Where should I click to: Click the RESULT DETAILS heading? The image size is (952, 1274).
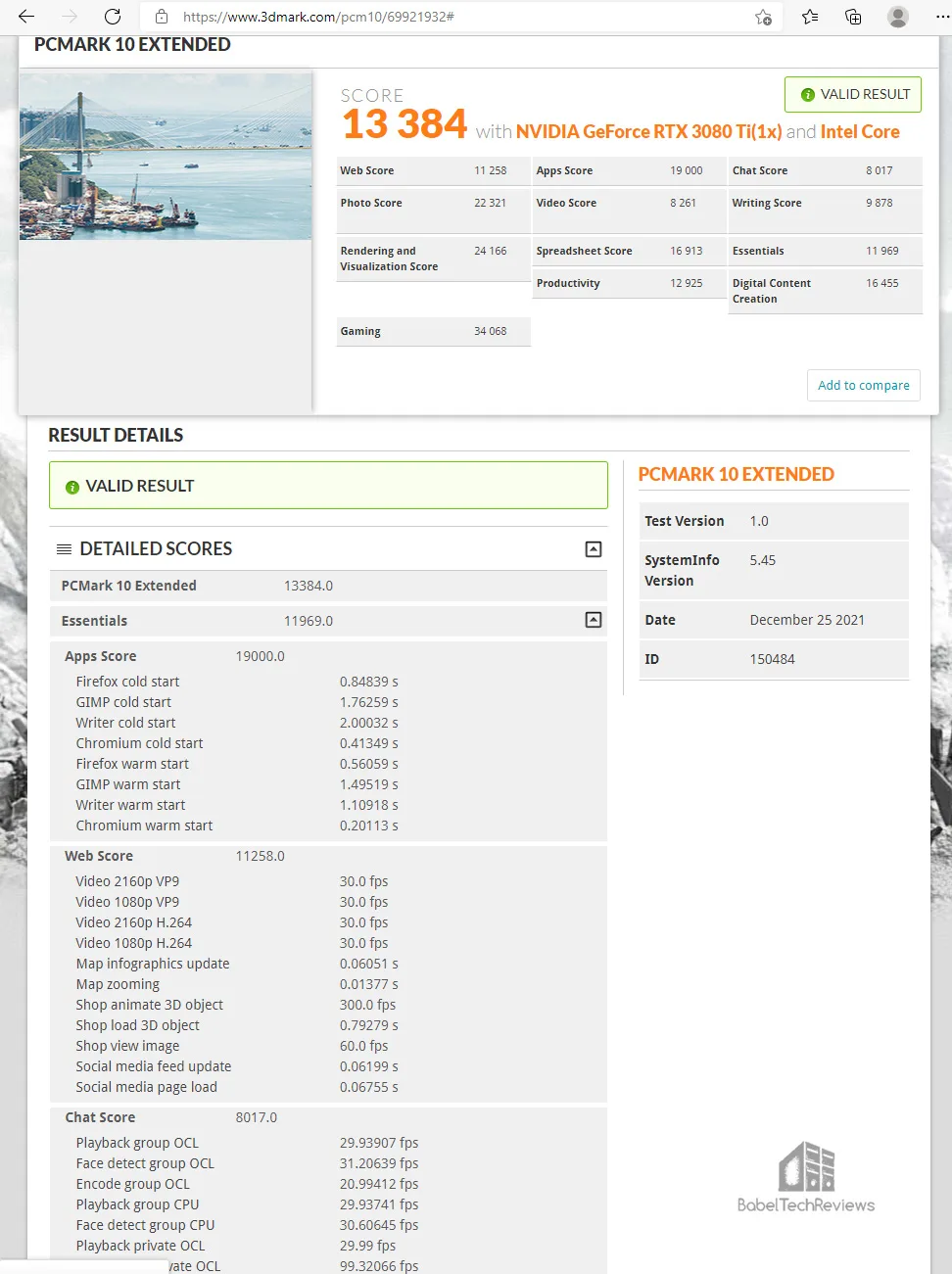[116, 435]
